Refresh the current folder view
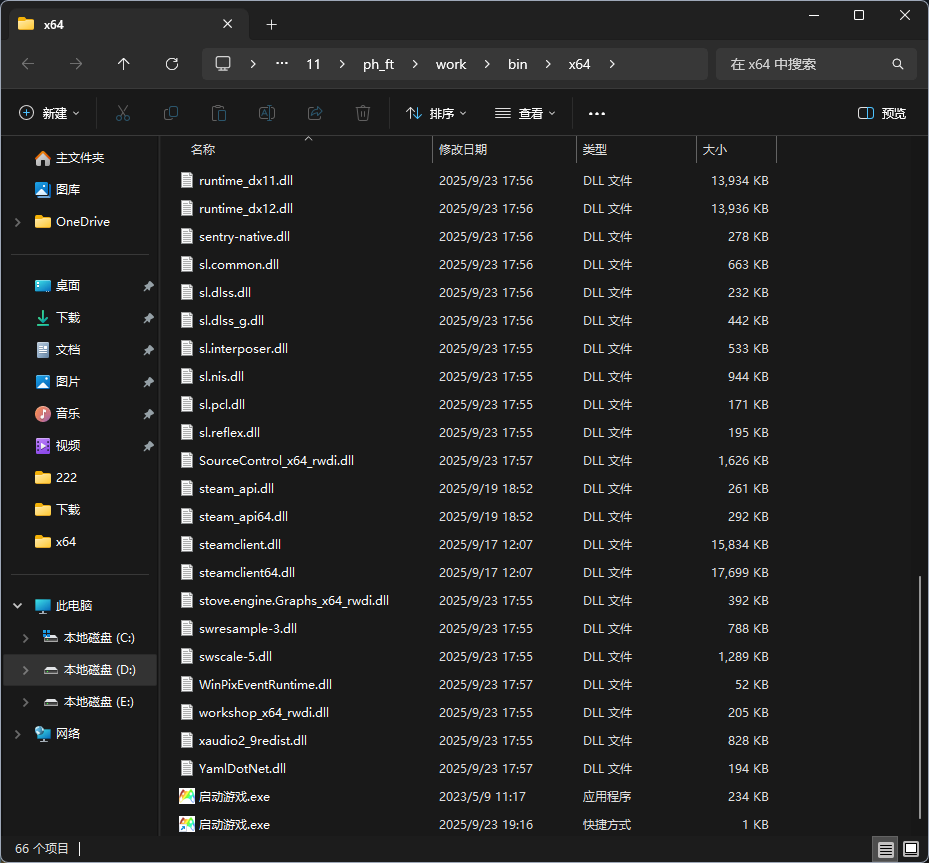 click(x=172, y=64)
